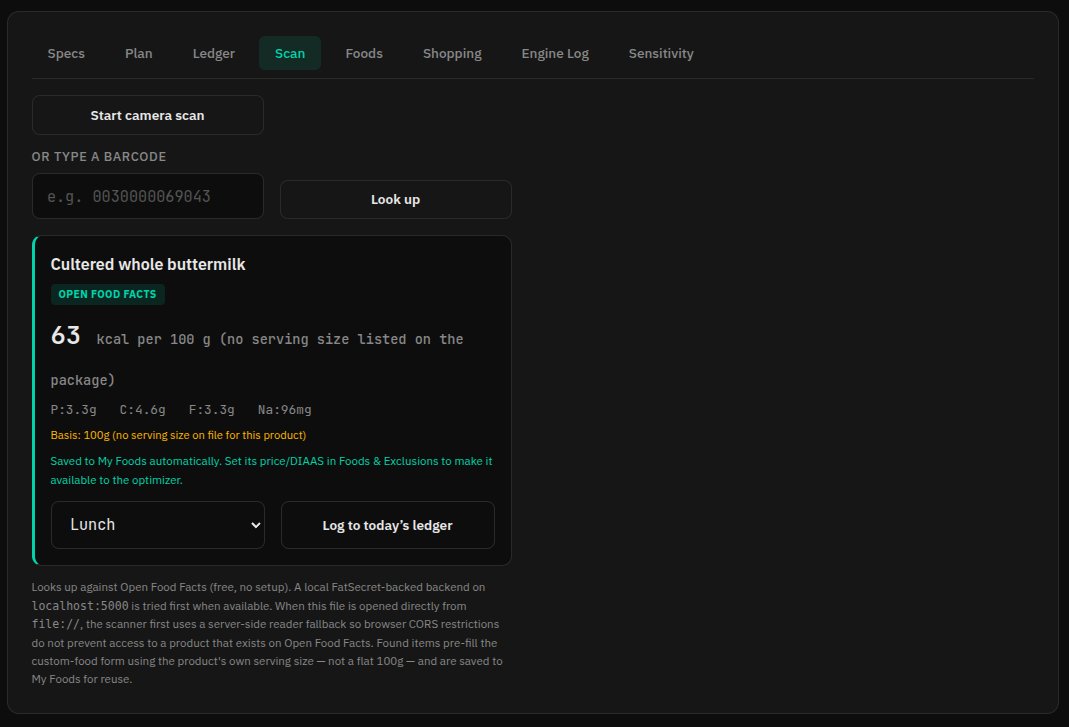Click the localhost:5000 code text
1069x727 pixels.
click(80, 606)
